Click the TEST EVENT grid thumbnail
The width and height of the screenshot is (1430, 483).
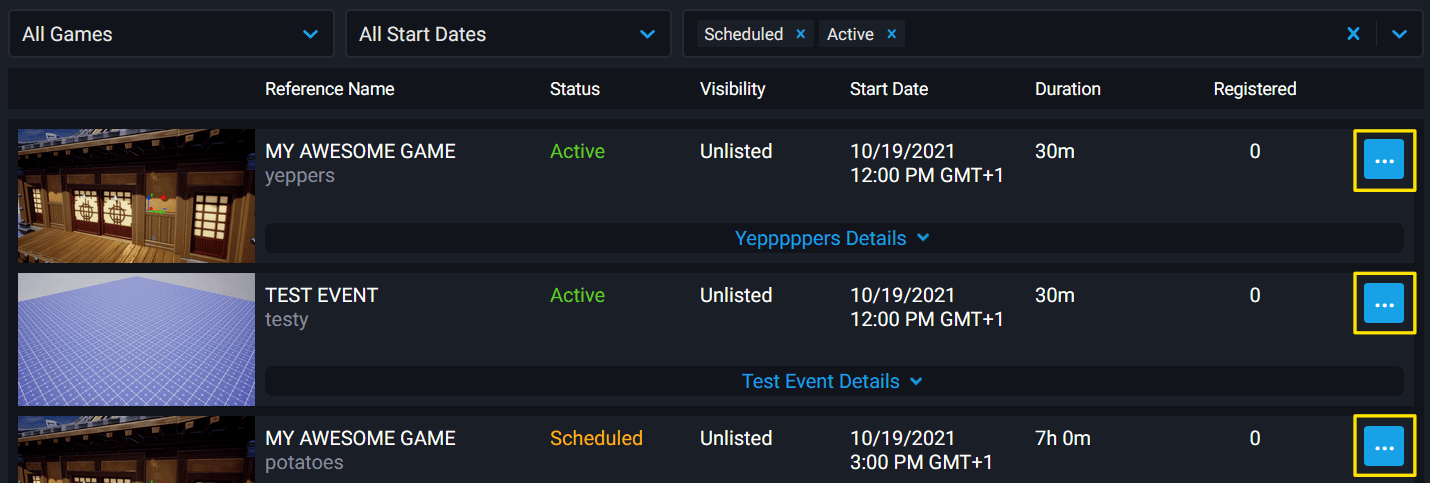(136, 339)
